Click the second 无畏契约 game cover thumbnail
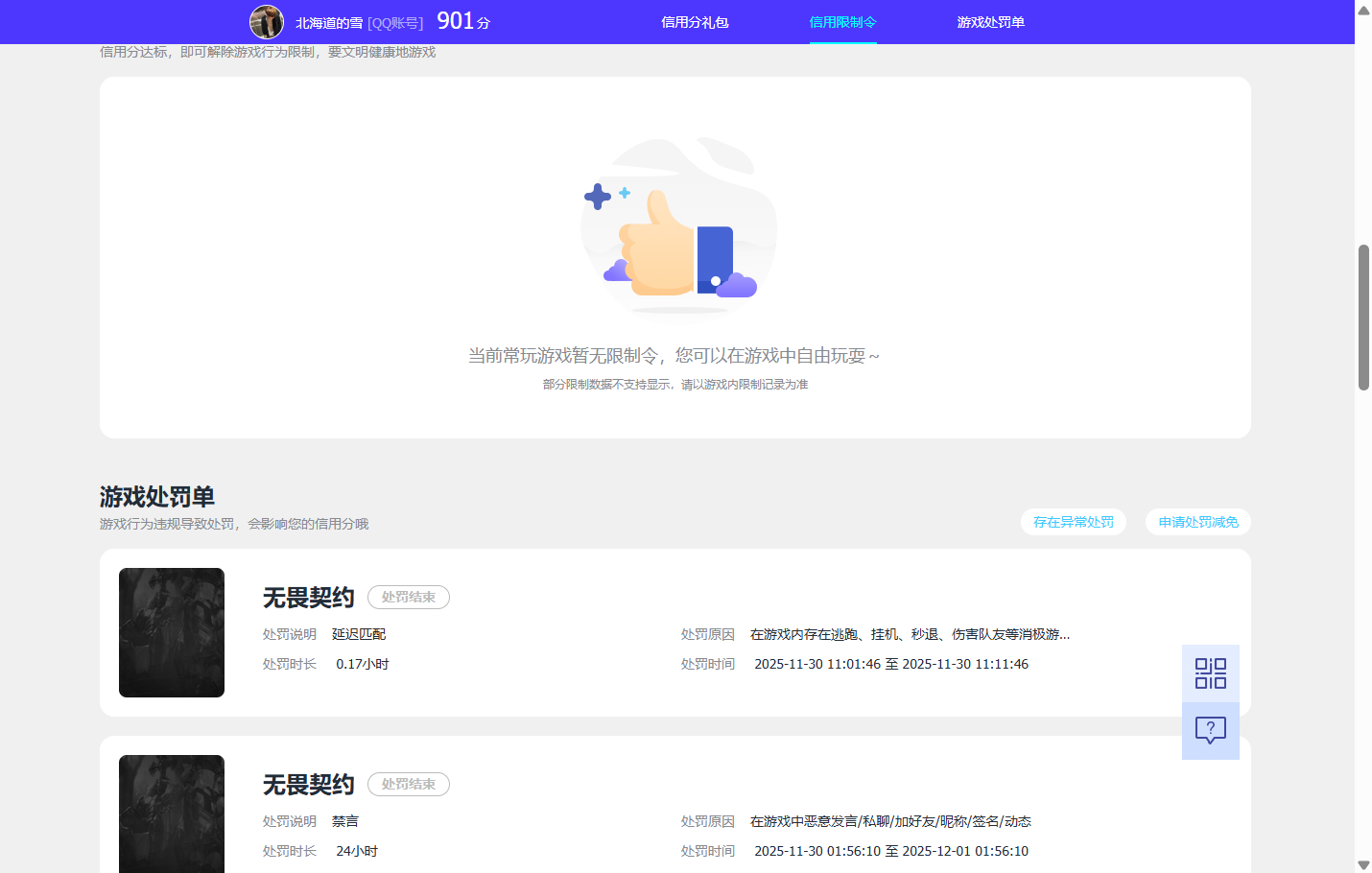This screenshot has width=1372, height=873. point(172,814)
